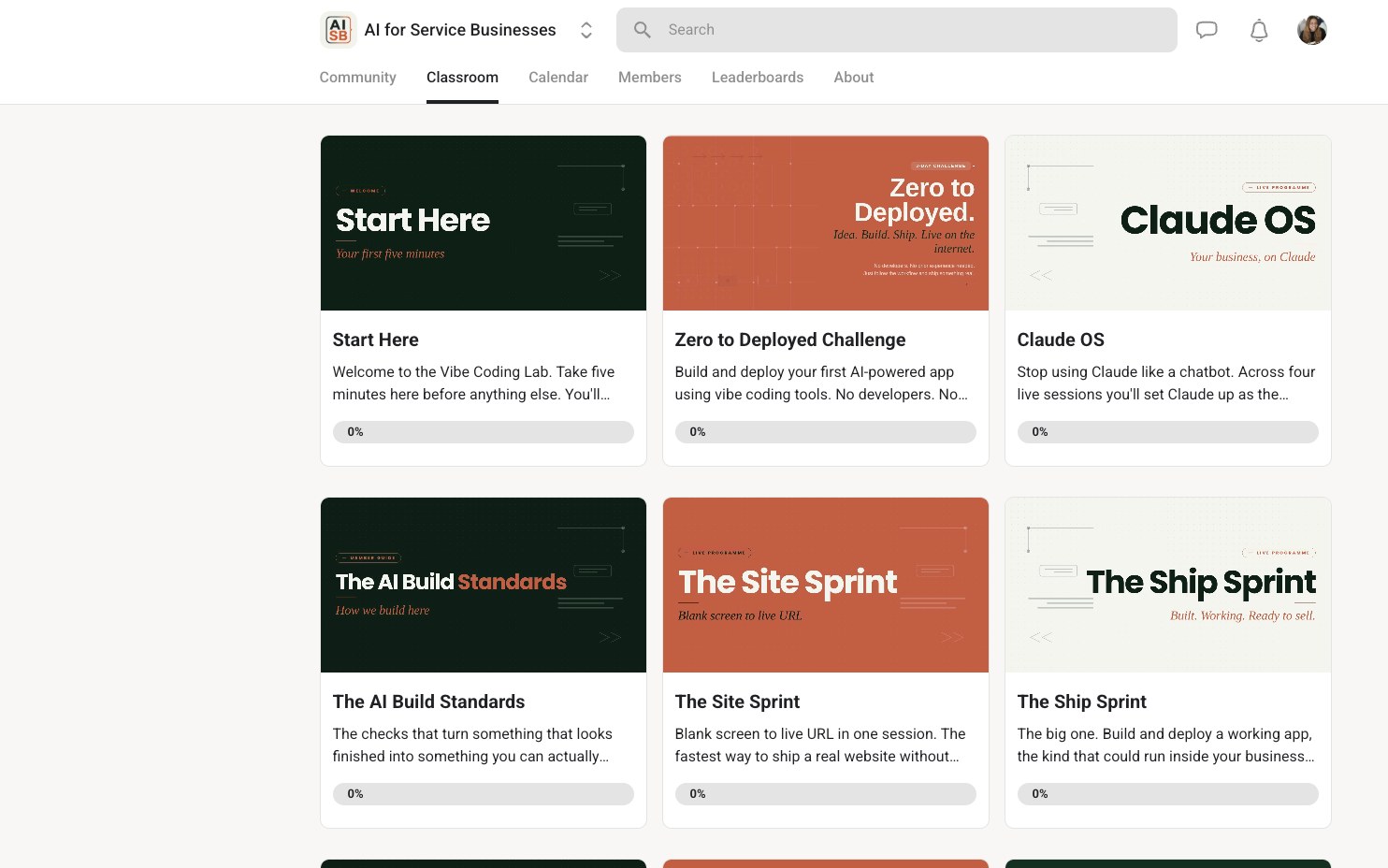1388x868 pixels.
Task: Focus the Search input field
Action: point(896,30)
